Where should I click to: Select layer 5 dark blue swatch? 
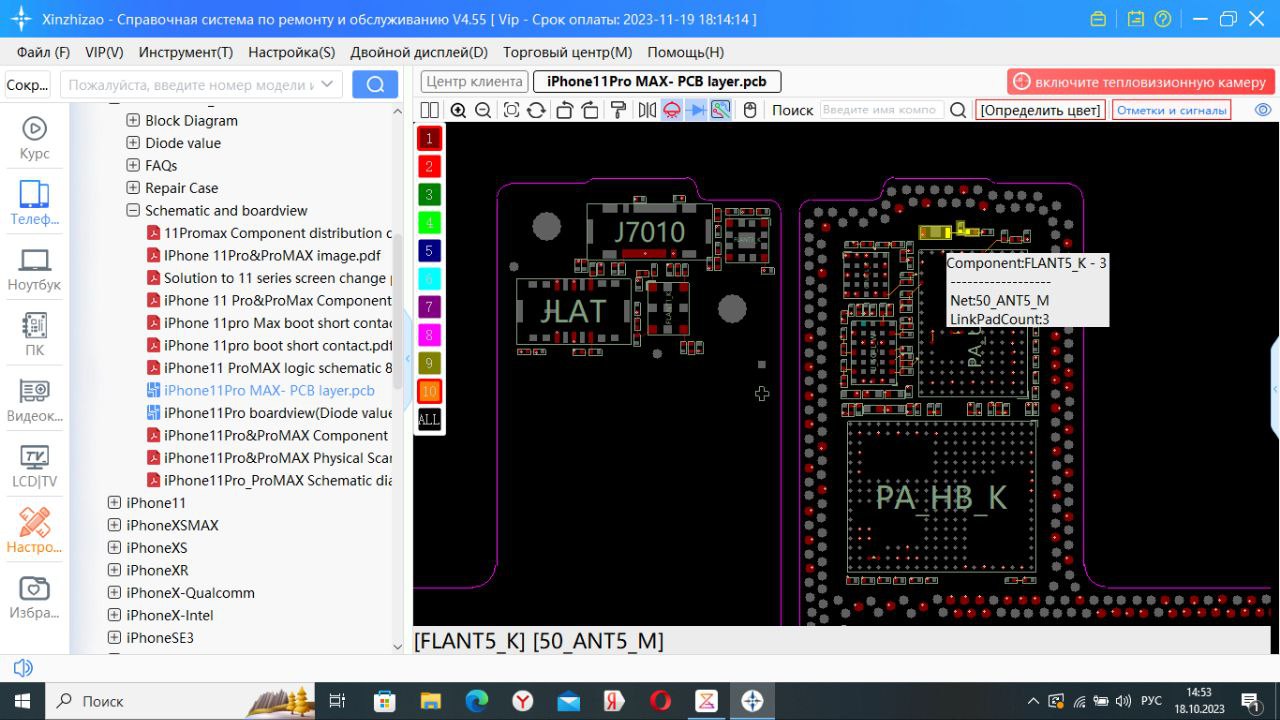429,250
